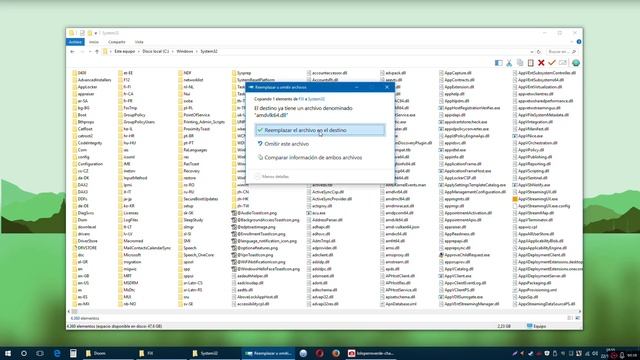Select the AppVStreamingUX.exe.config file
The width and height of the screenshot is (640, 360).
tap(541, 206)
